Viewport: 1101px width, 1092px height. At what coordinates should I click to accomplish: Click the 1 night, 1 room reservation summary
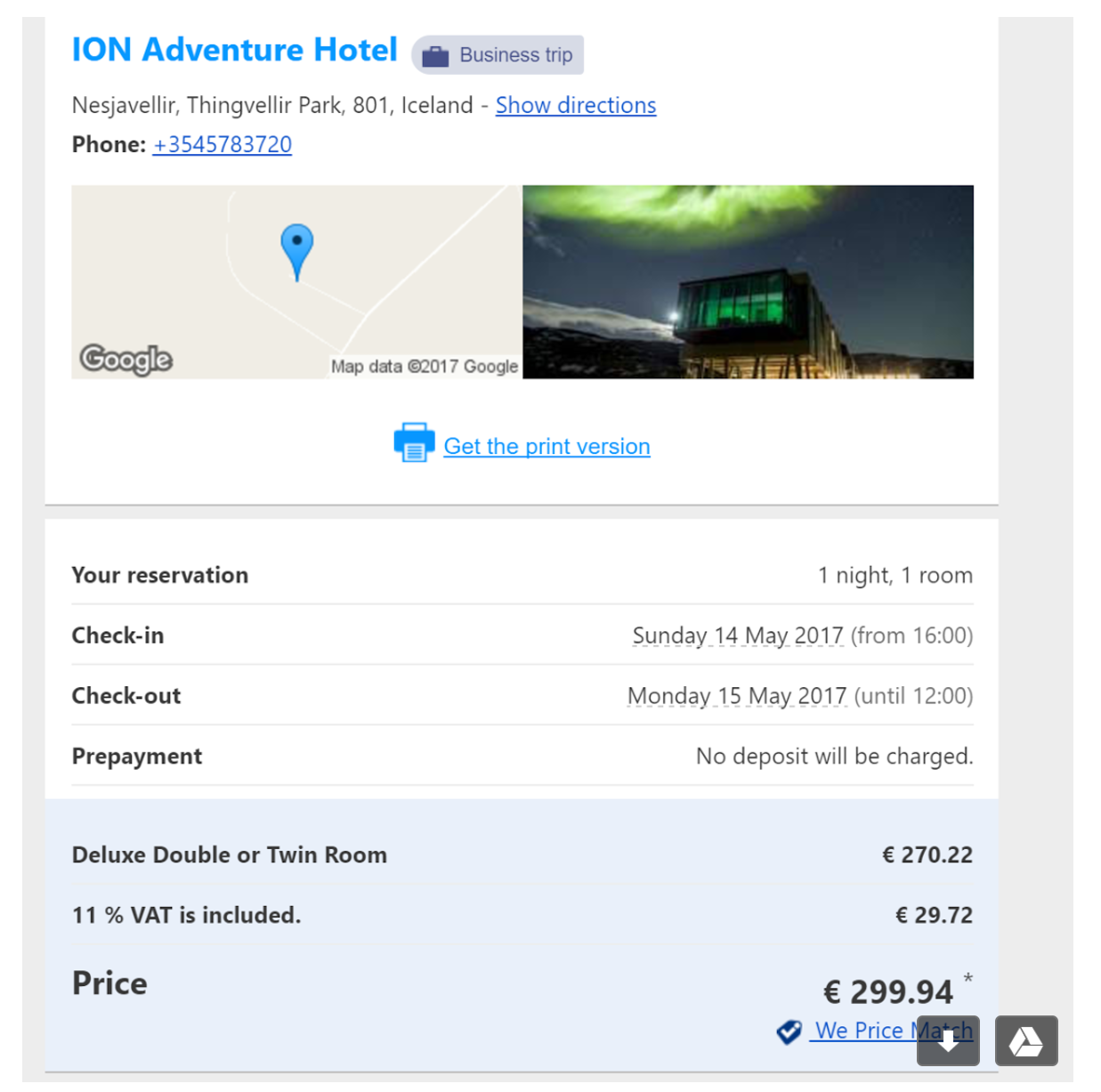click(x=895, y=576)
